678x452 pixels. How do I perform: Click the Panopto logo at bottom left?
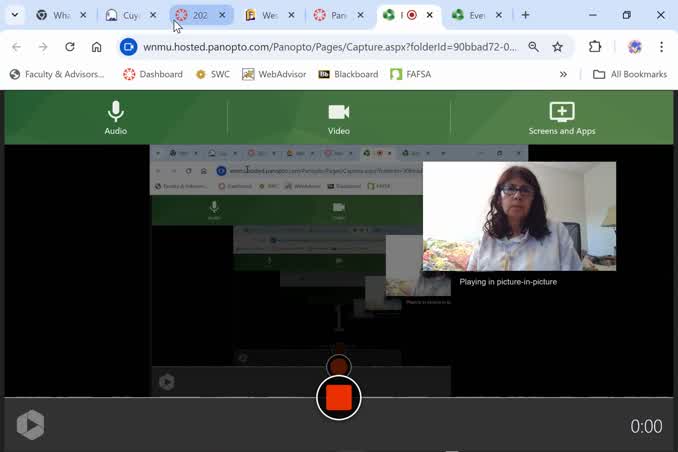[30, 425]
